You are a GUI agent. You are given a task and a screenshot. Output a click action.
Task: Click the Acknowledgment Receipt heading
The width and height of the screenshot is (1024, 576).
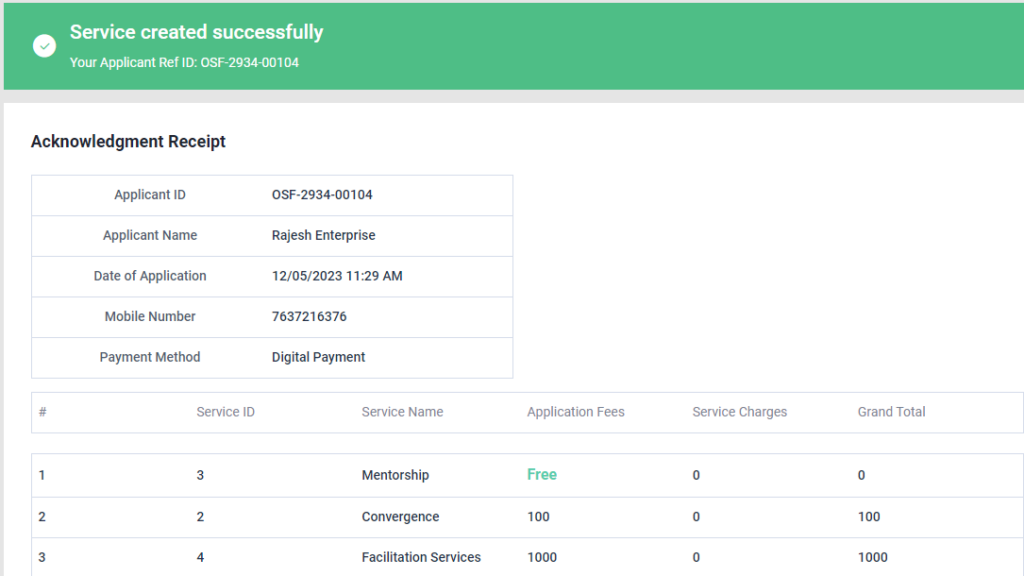[x=128, y=142]
